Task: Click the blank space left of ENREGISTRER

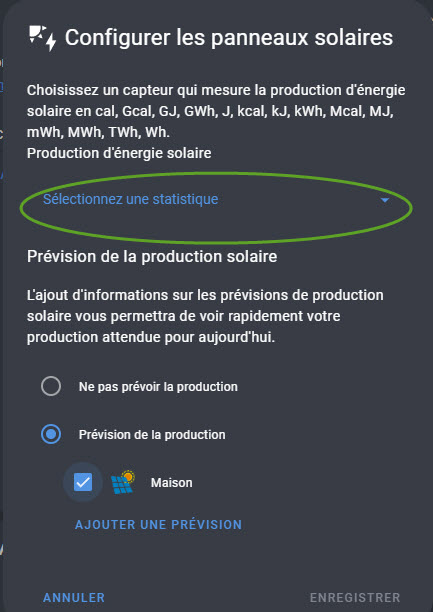Action: click(x=207, y=598)
